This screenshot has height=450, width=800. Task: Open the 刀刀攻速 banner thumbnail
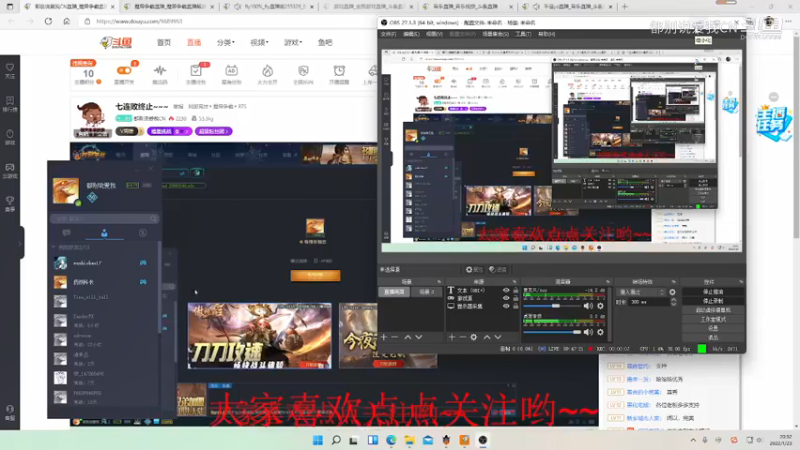(259, 336)
